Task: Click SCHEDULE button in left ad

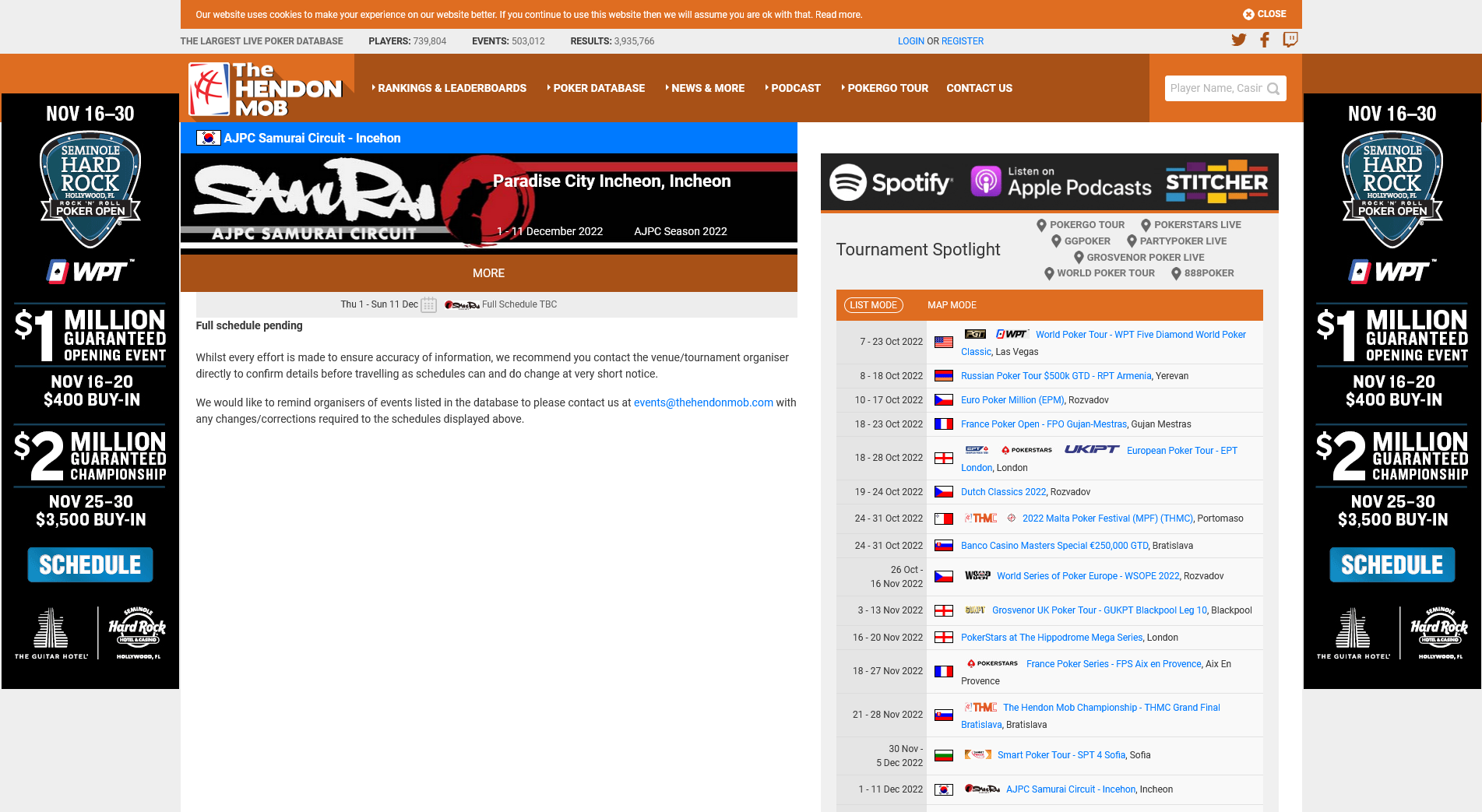Action: point(90,564)
